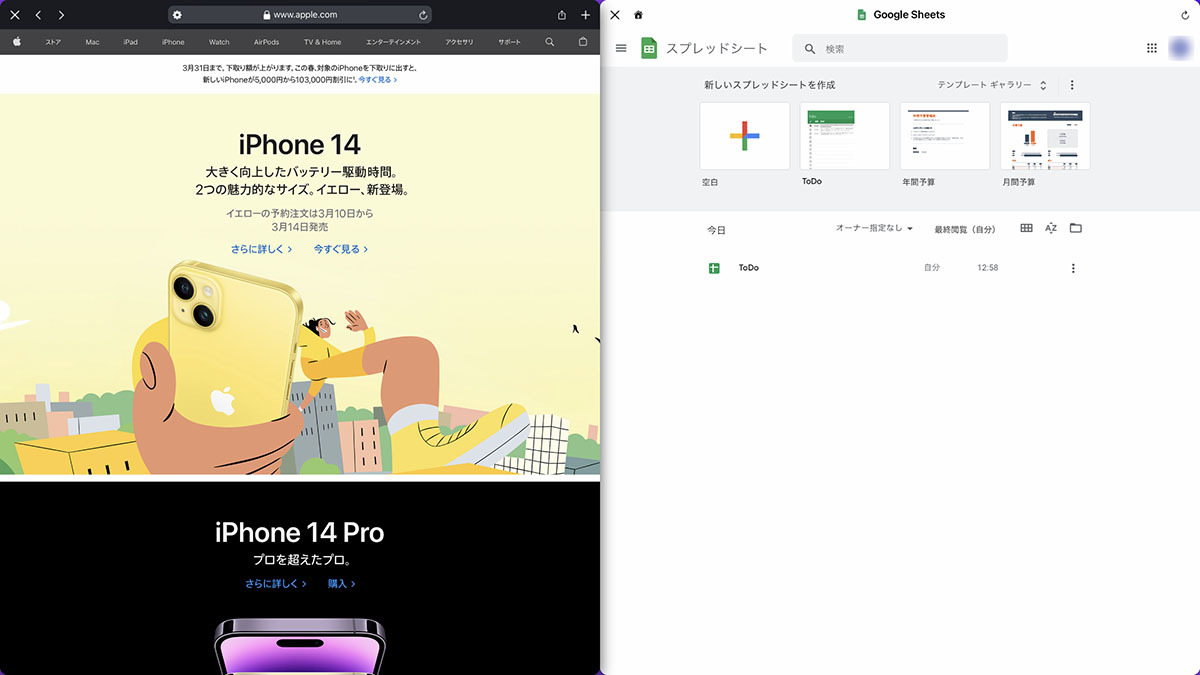
Task: Open the サポート menu item
Action: click(509, 42)
